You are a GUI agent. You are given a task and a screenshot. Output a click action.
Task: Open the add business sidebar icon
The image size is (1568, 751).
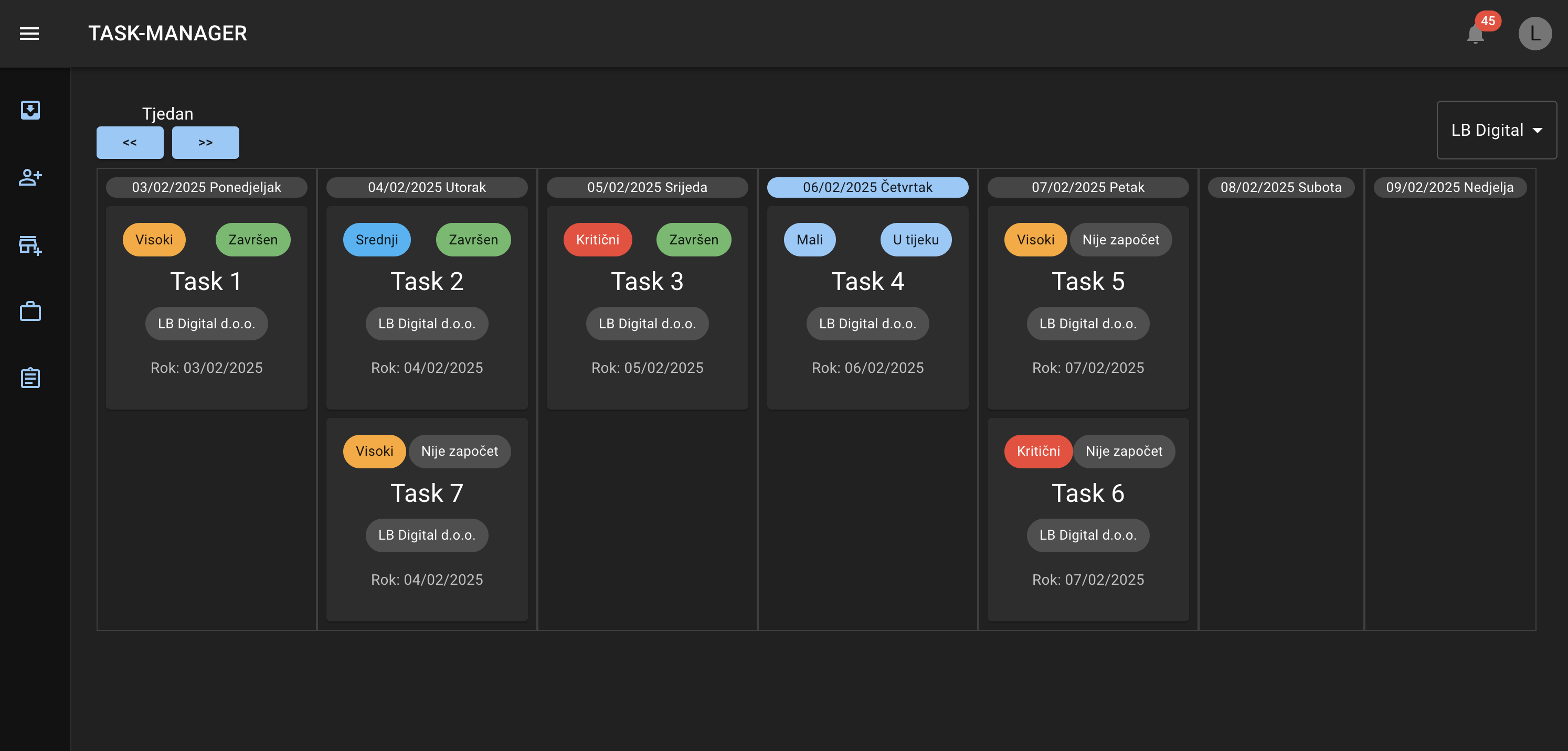30,245
